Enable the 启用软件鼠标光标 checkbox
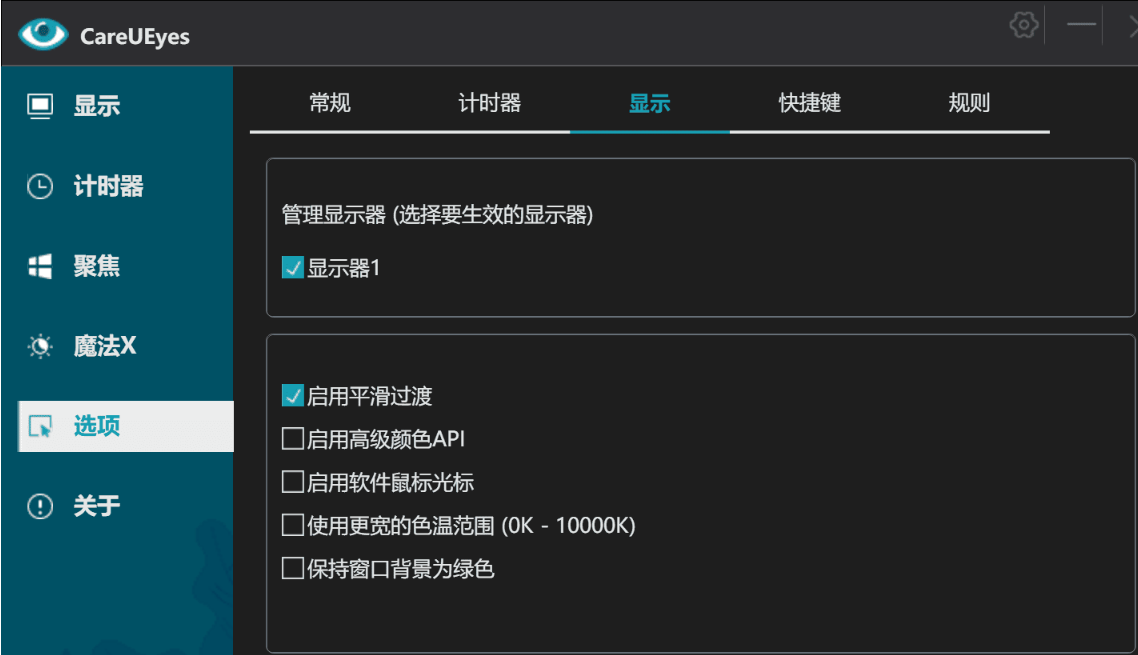Screen dimensions: 1138x655 click(x=293, y=483)
